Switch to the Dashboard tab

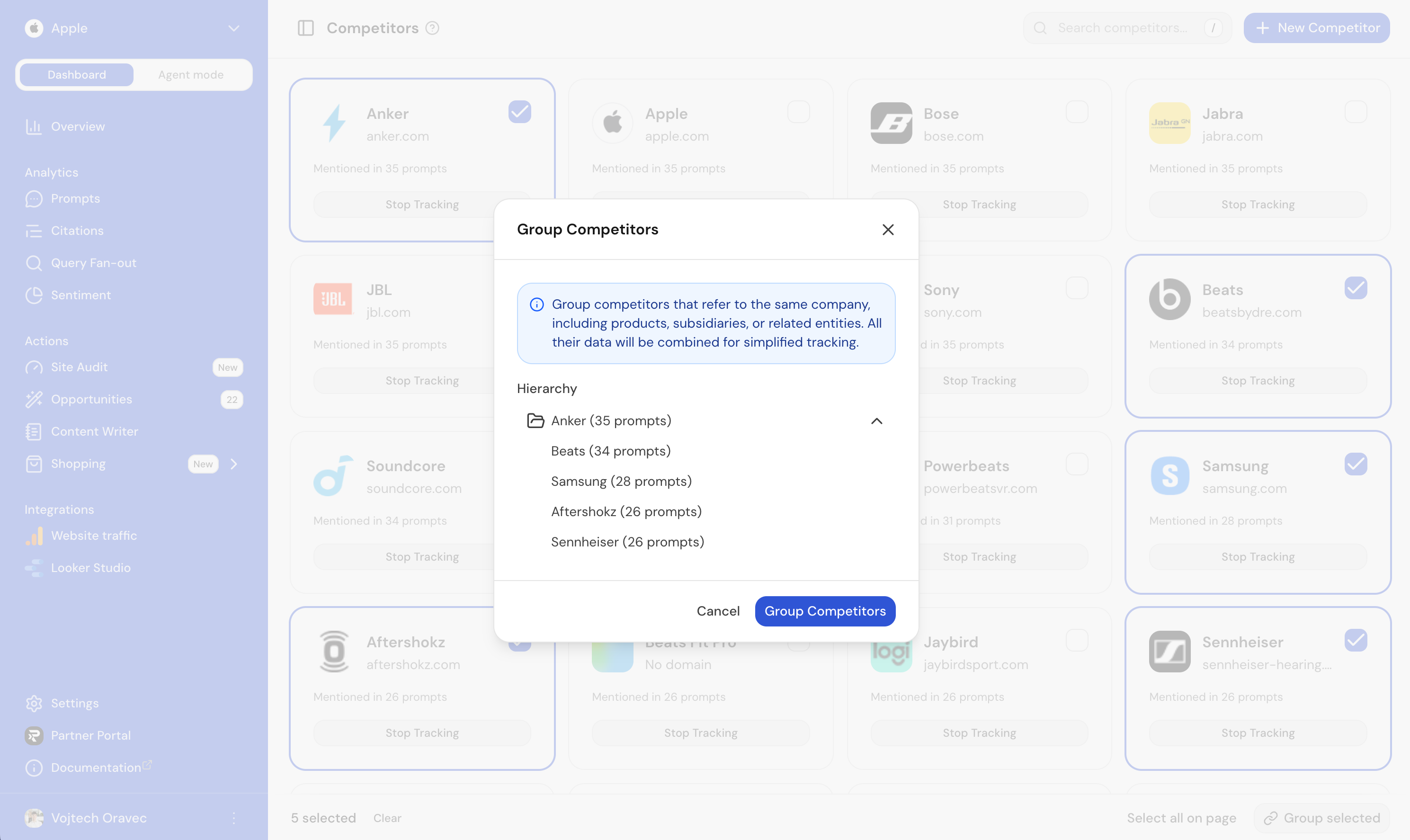pyautogui.click(x=76, y=75)
